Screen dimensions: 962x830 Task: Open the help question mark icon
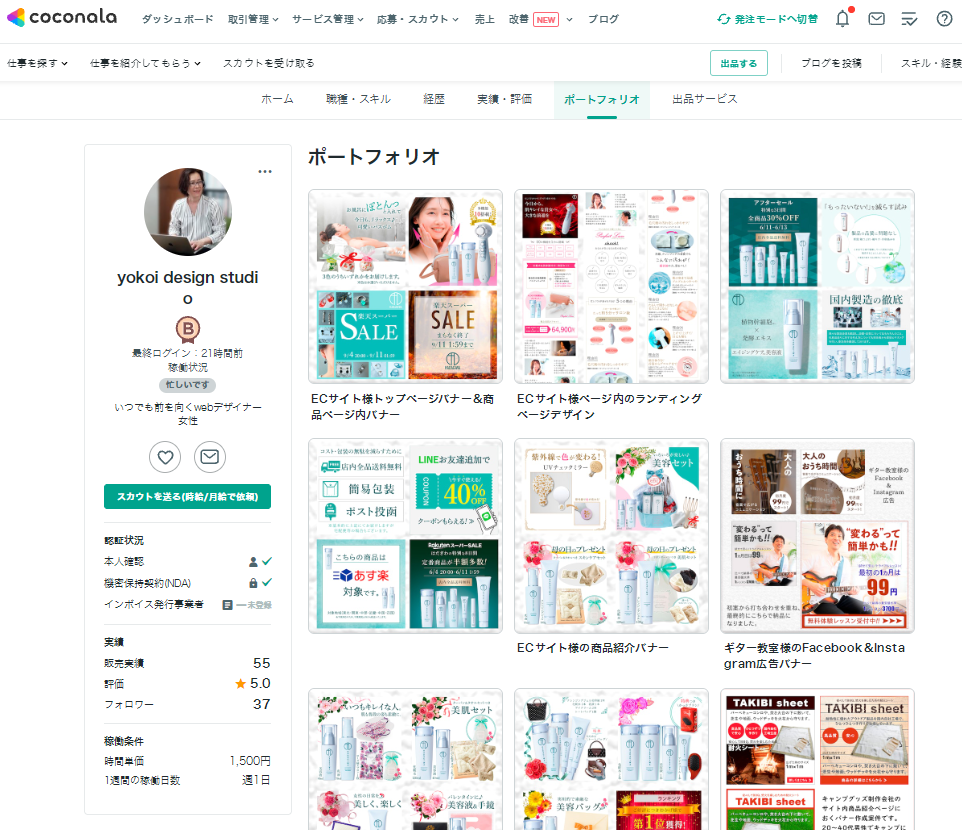[944, 19]
